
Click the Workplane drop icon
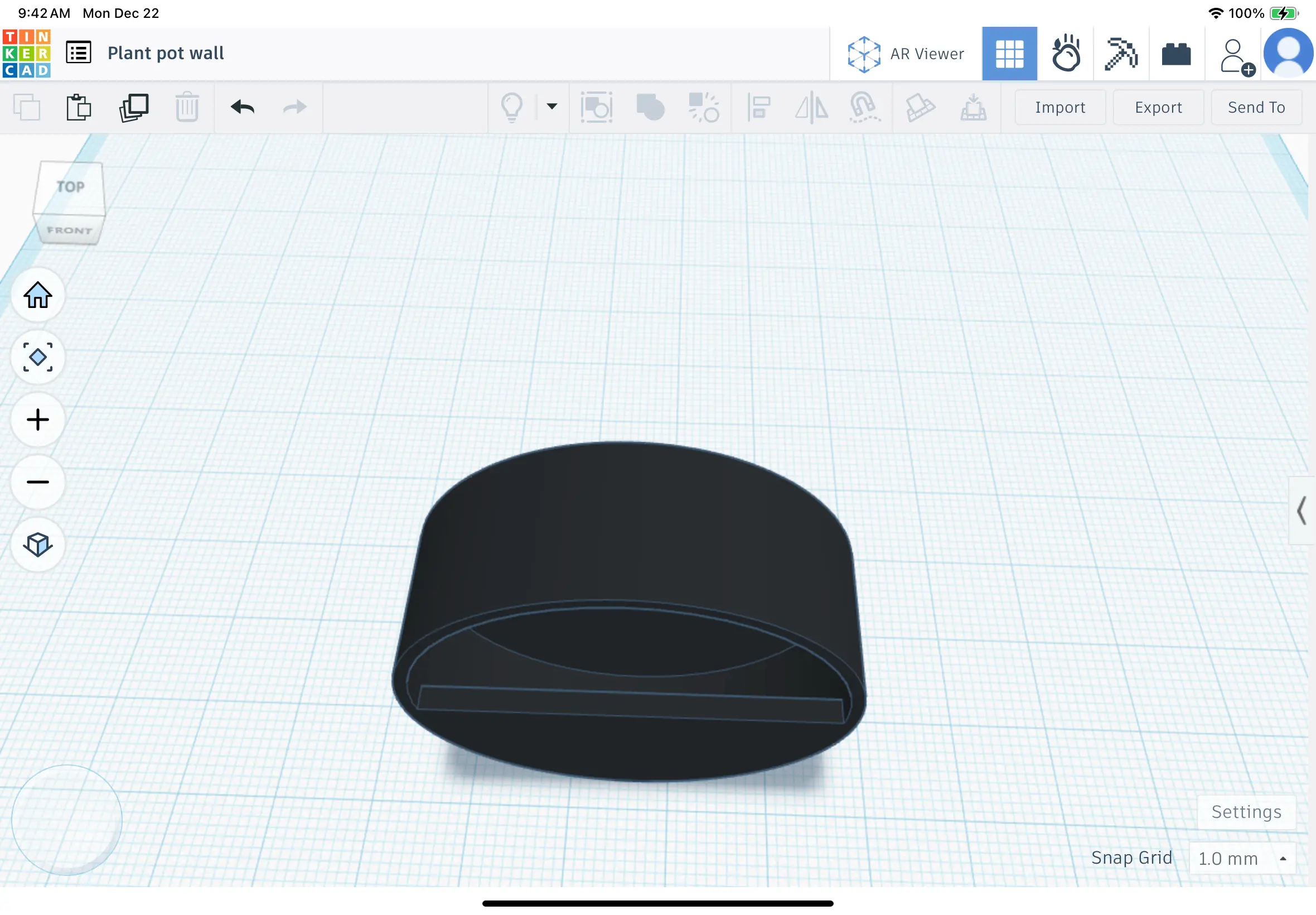tap(973, 107)
